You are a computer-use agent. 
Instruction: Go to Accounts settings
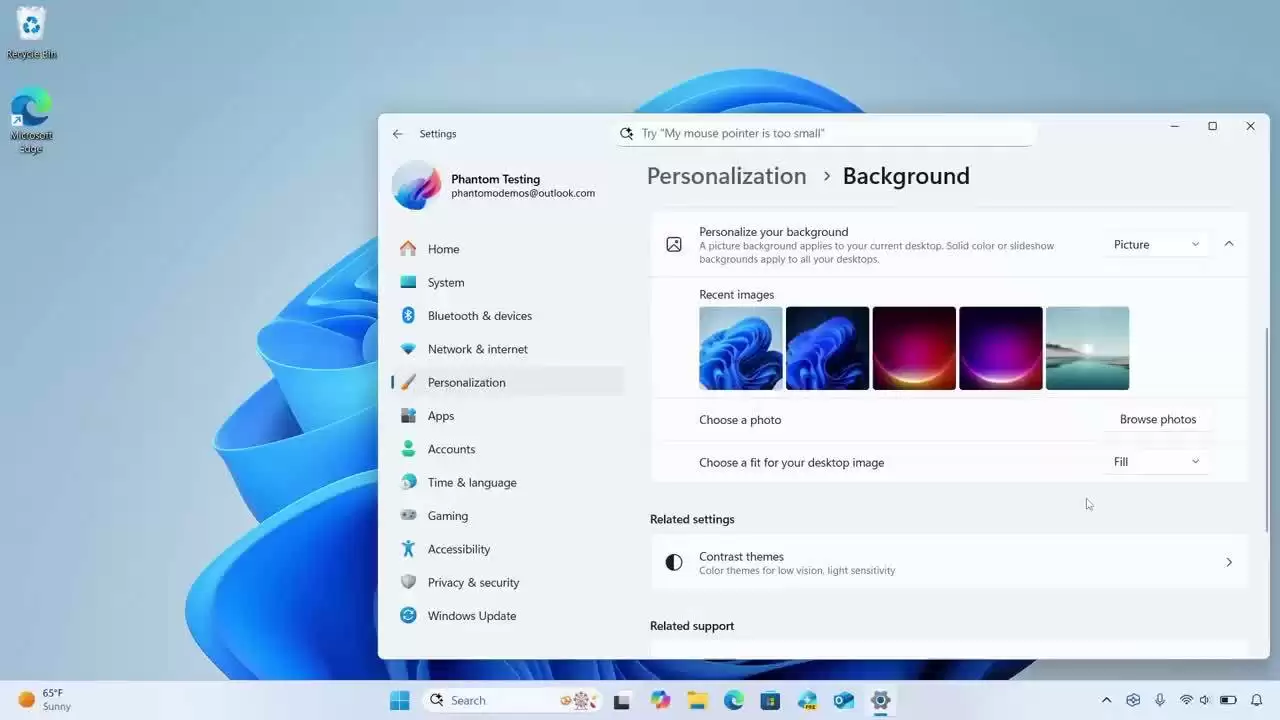coord(451,448)
